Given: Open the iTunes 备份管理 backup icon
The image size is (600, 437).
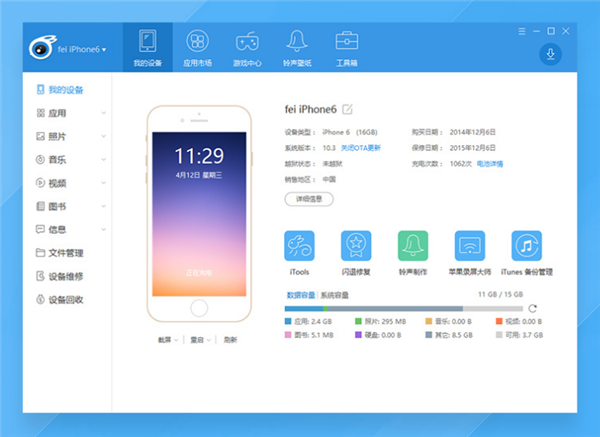Looking at the screenshot, I should coord(527,246).
